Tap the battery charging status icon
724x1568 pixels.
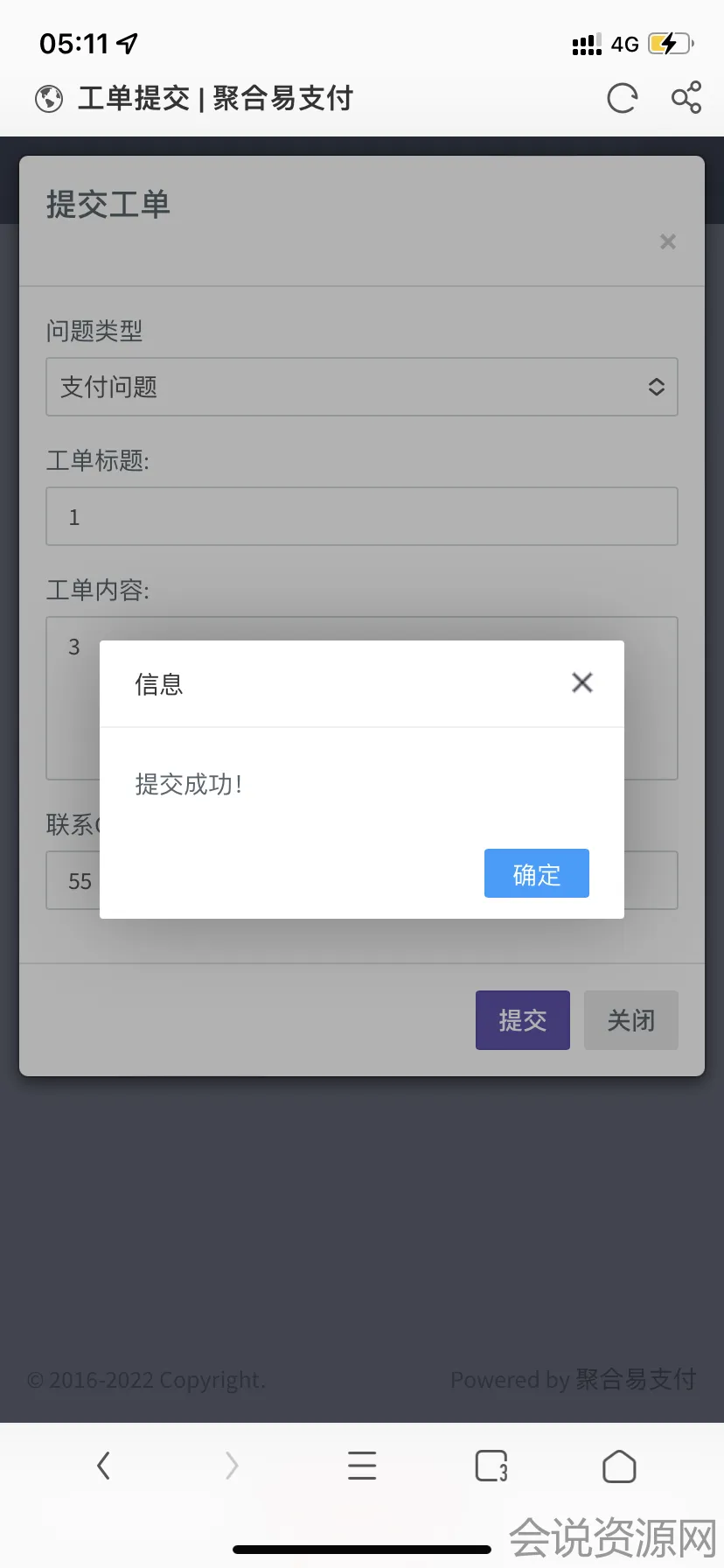671,44
